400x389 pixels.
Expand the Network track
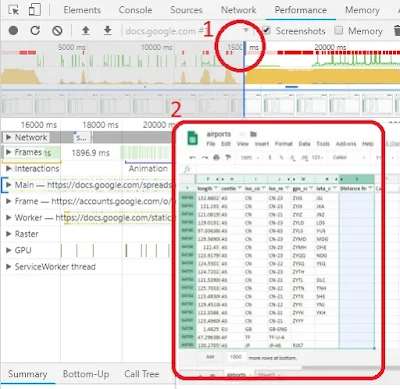tap(9, 137)
